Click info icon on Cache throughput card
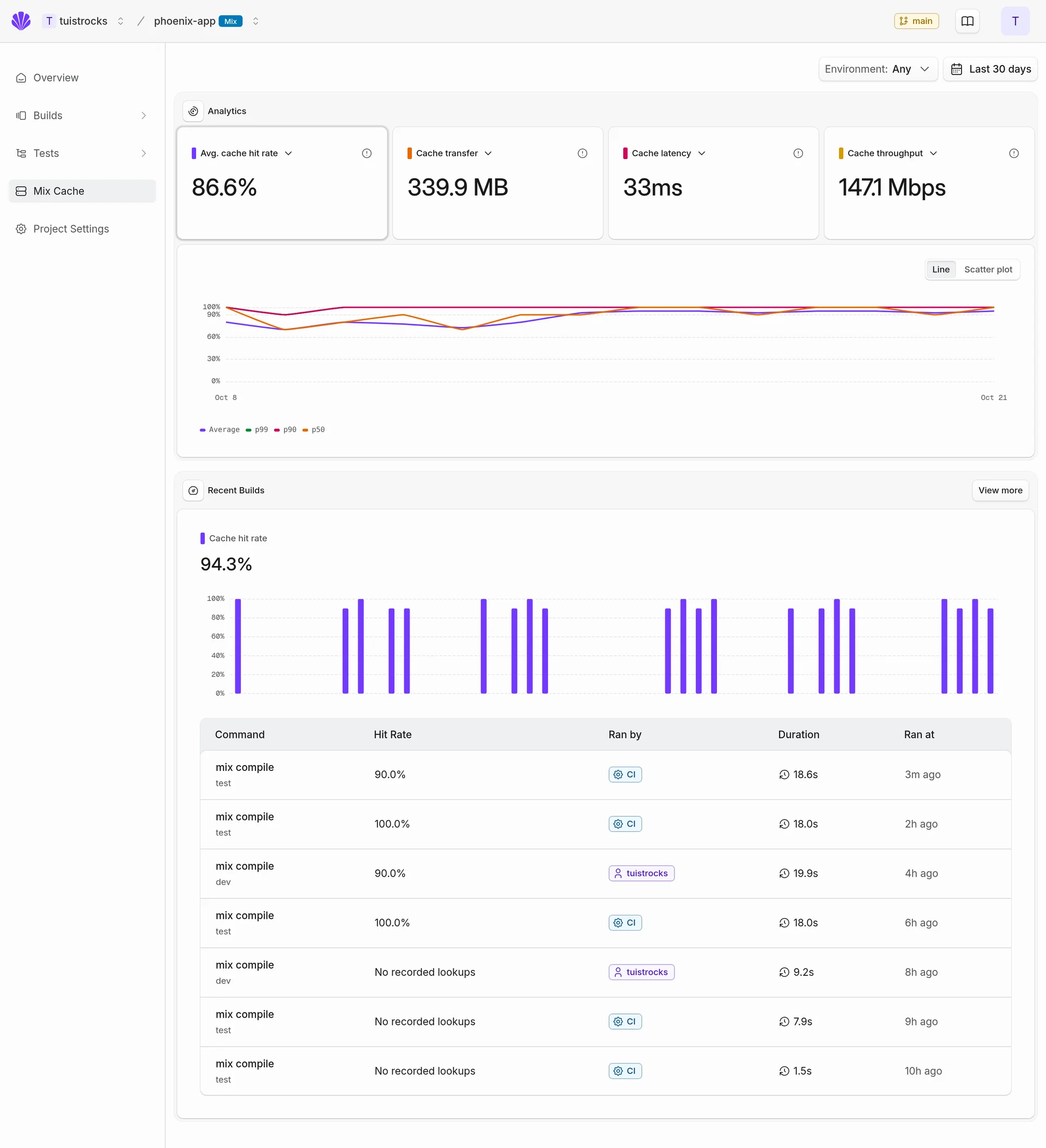 (1014, 153)
